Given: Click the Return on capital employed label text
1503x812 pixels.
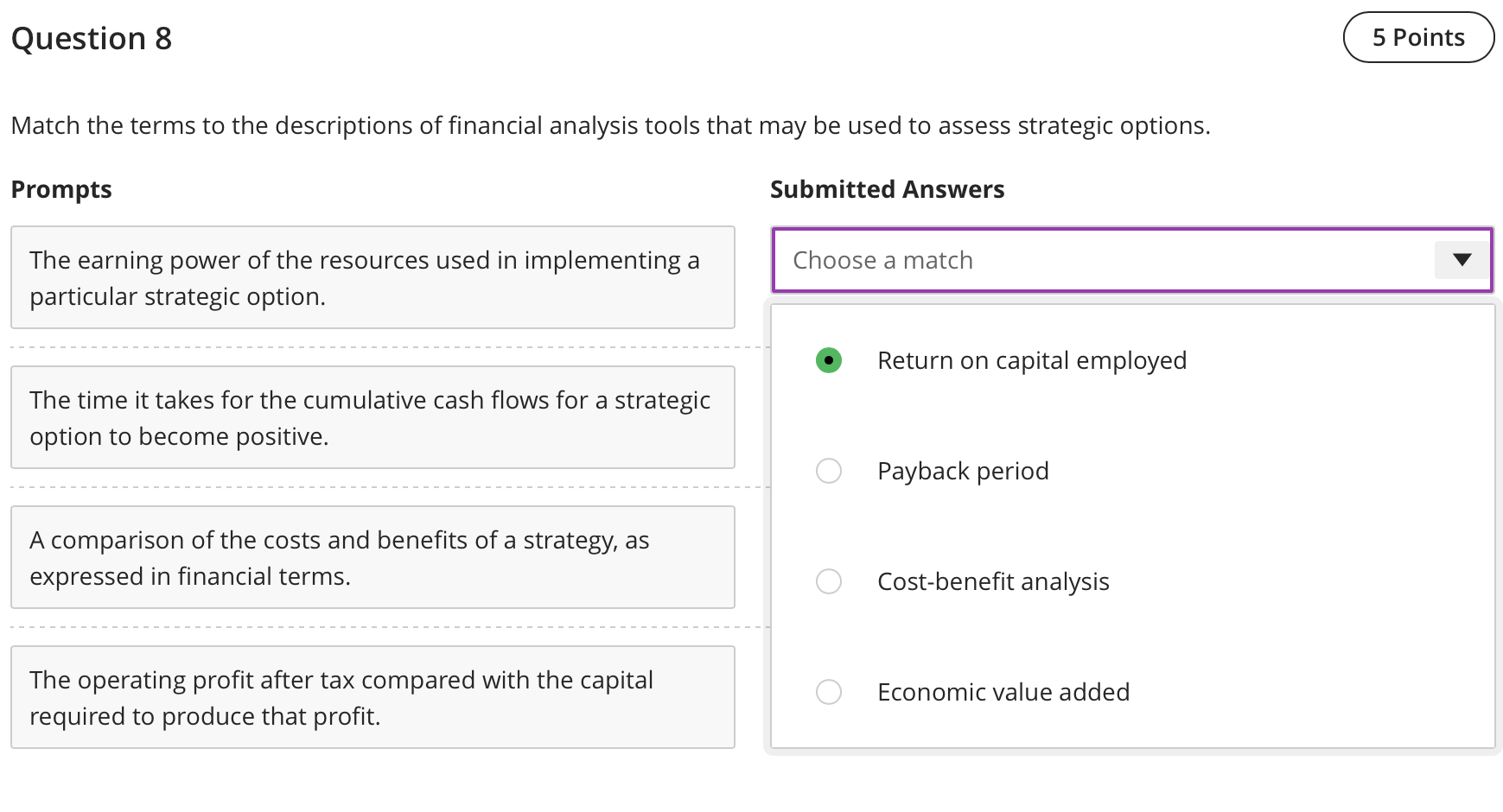Looking at the screenshot, I should tap(1032, 360).
